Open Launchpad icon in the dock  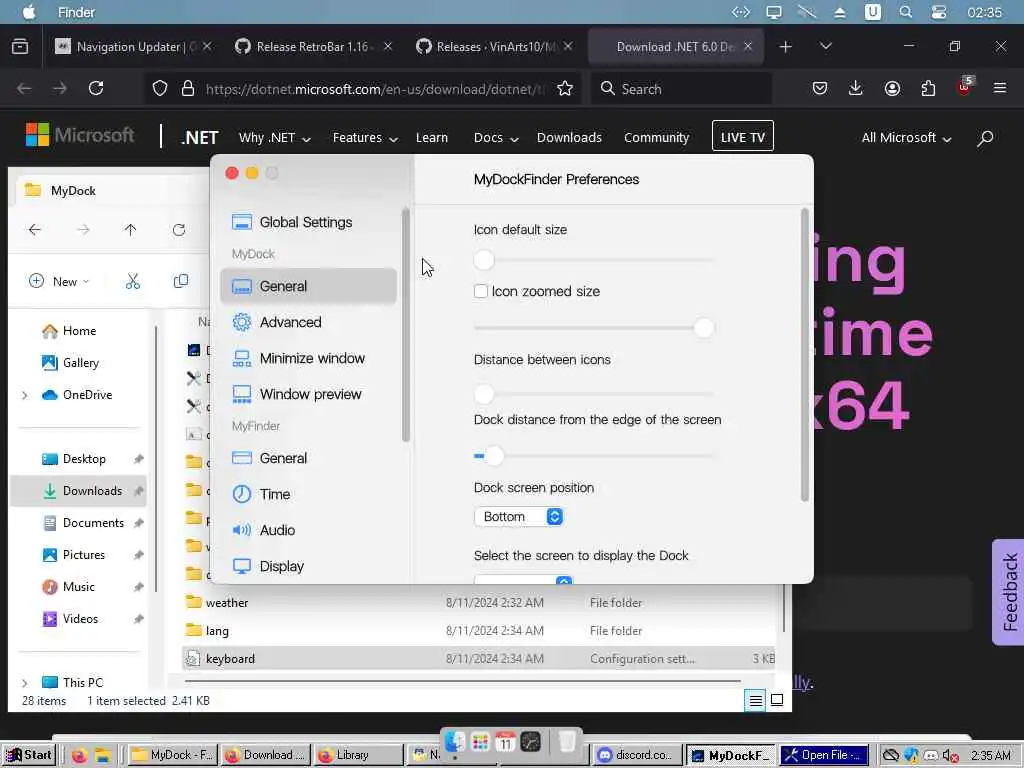coord(480,742)
